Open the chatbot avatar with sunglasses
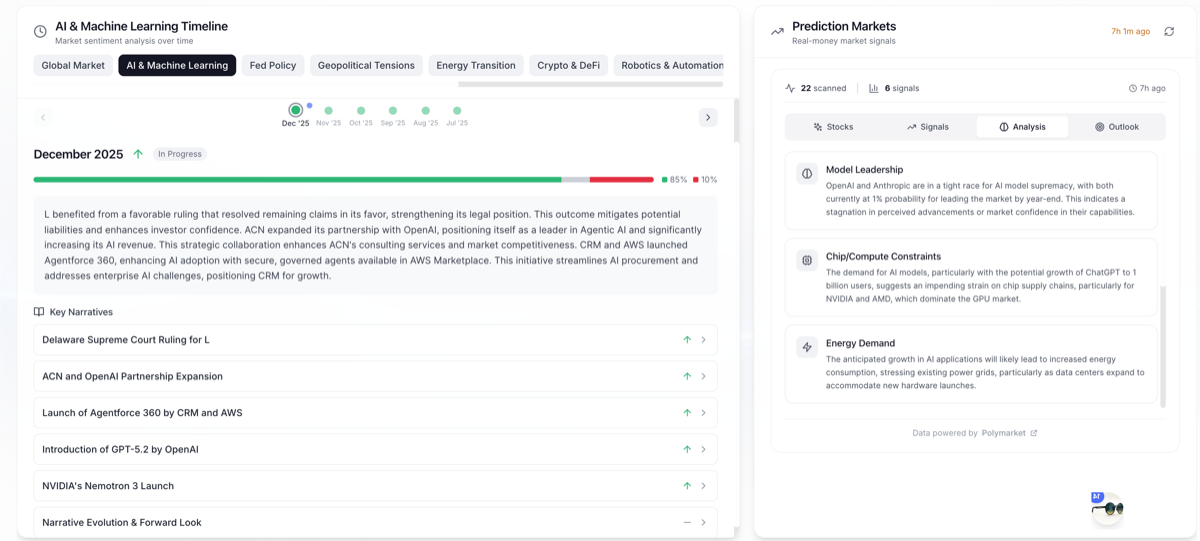 click(x=1107, y=507)
